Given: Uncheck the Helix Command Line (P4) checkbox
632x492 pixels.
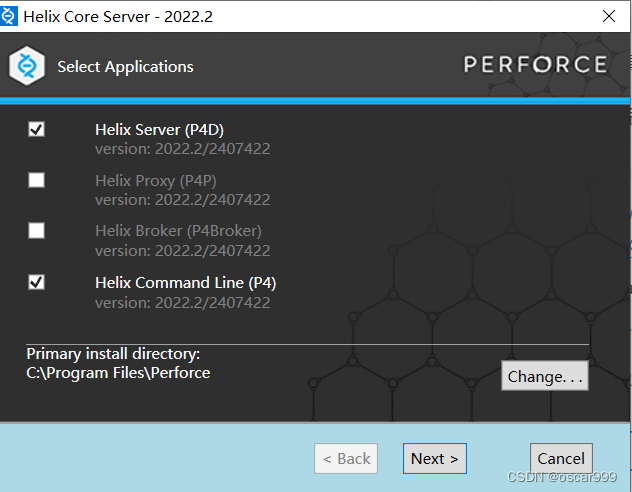Looking at the screenshot, I should tap(36, 282).
